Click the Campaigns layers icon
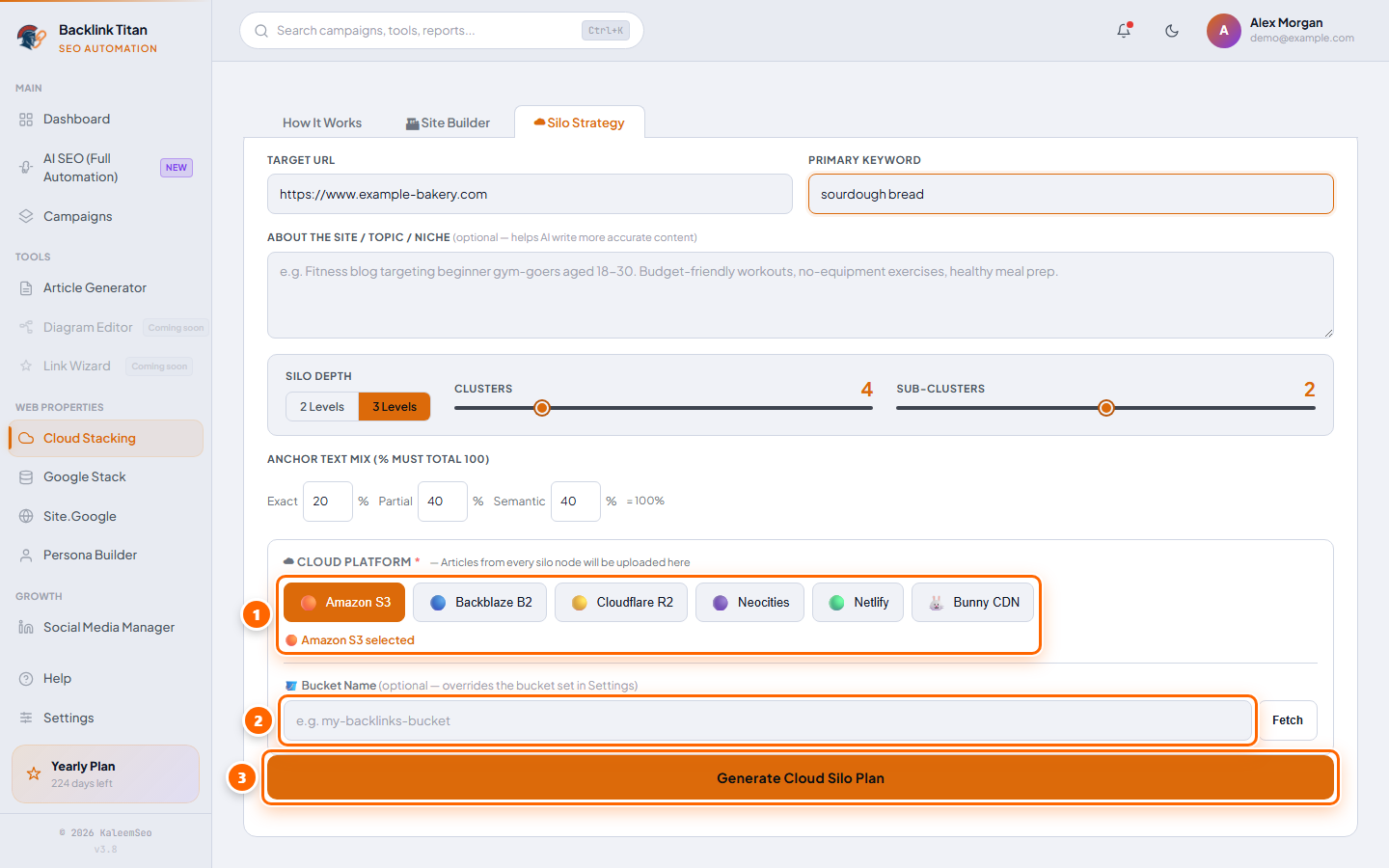1389x868 pixels. tap(26, 216)
